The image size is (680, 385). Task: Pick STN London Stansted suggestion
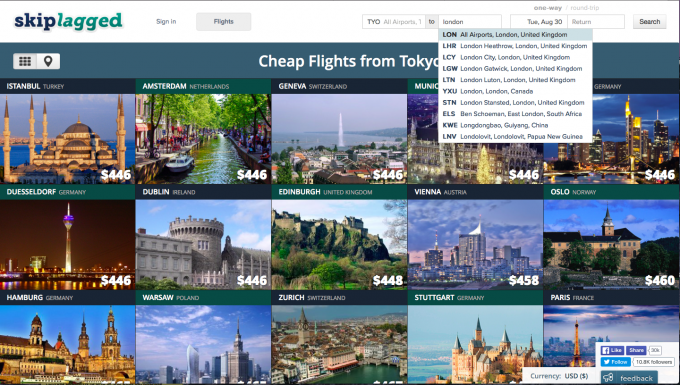click(x=515, y=103)
